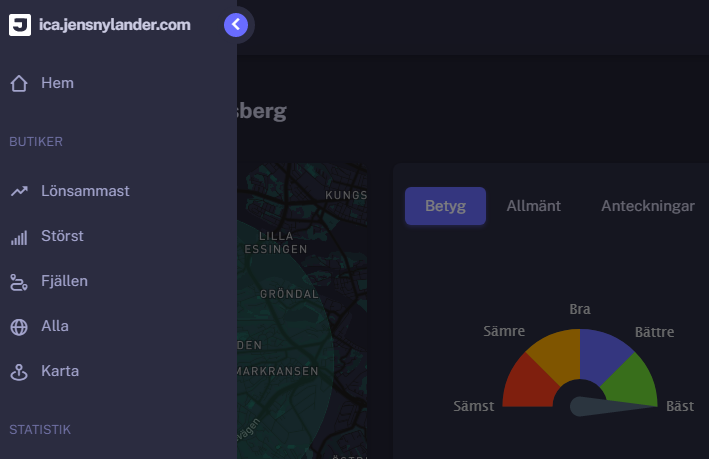Click the BUTIKER section heading
Image resolution: width=709 pixels, height=459 pixels.
pos(36,142)
